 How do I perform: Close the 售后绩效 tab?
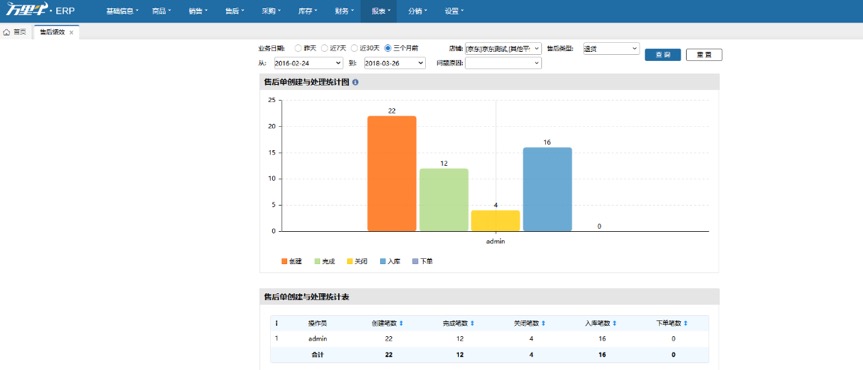click(71, 32)
